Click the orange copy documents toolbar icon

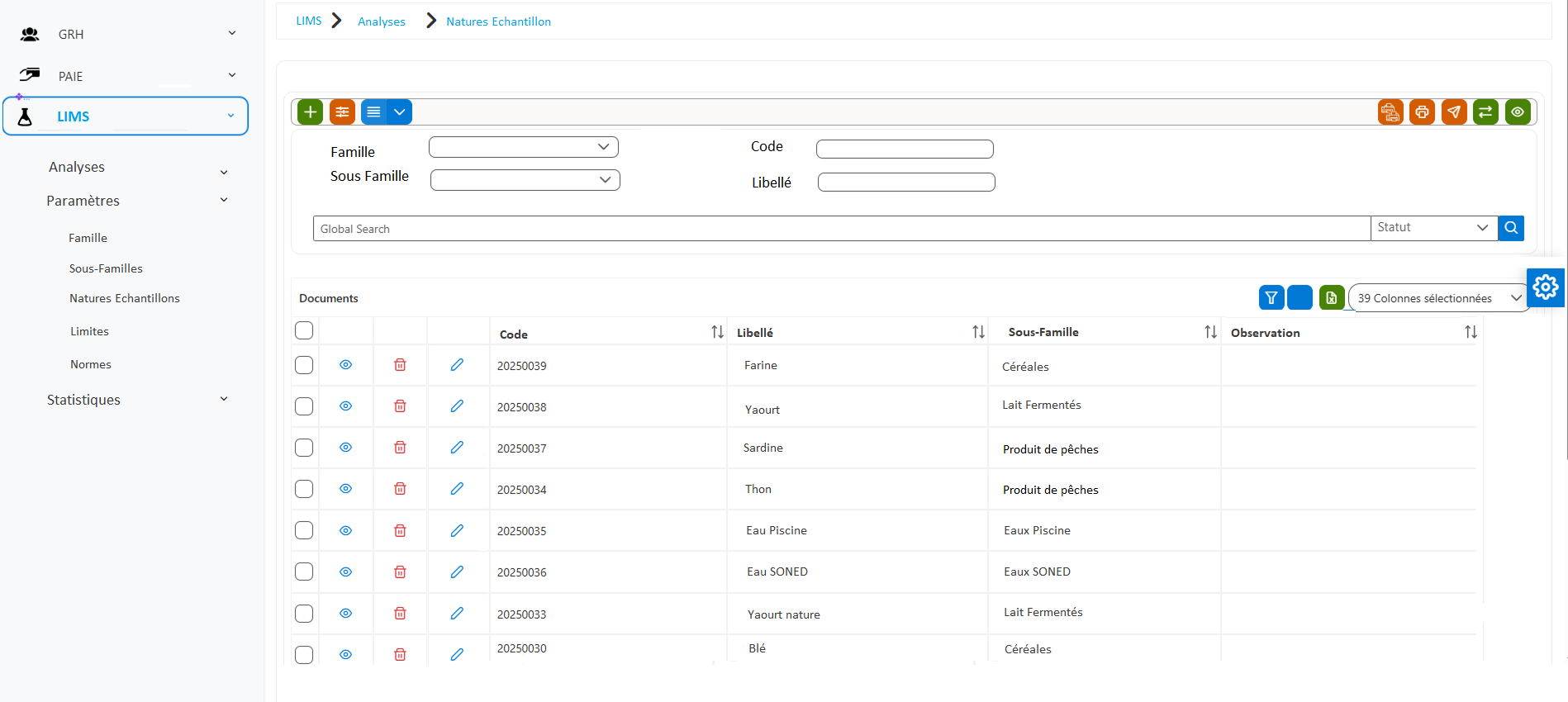coord(1390,111)
